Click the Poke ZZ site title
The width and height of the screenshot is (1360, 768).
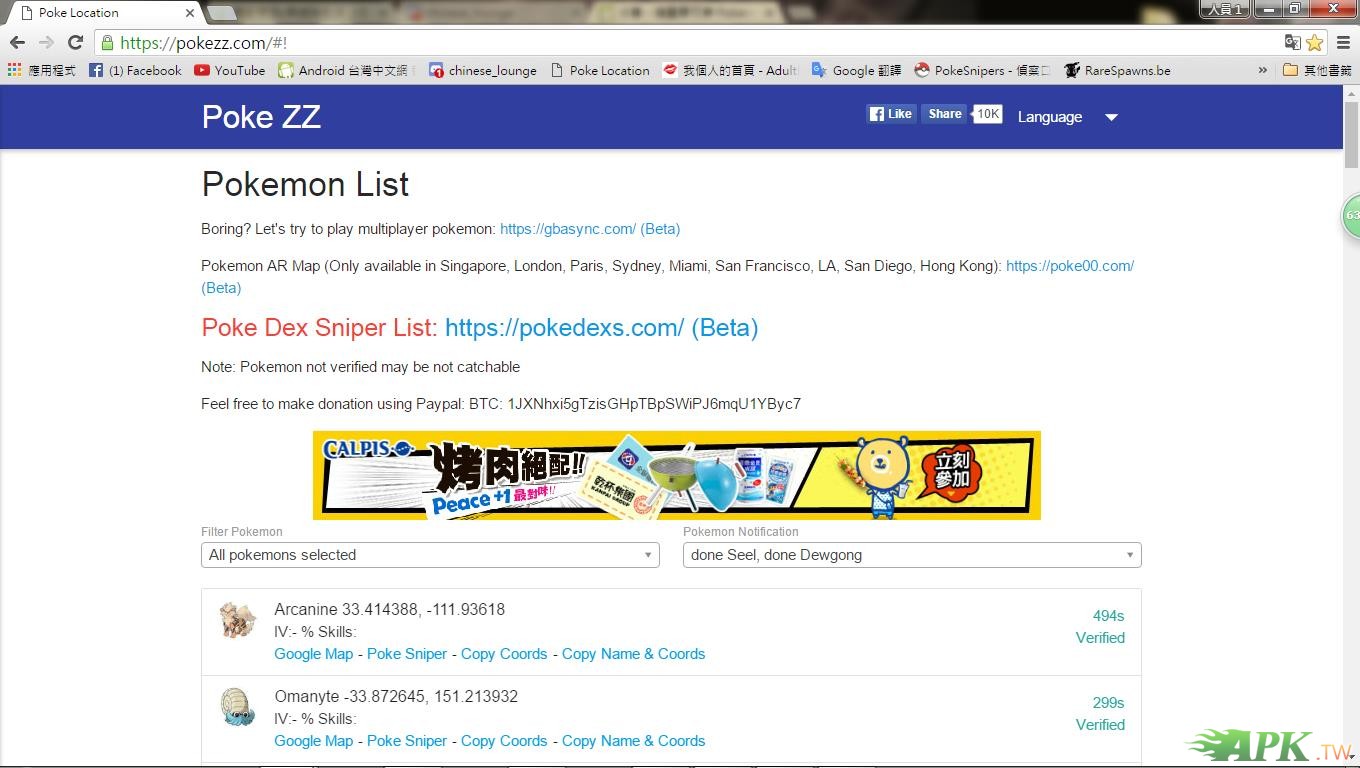click(x=261, y=117)
